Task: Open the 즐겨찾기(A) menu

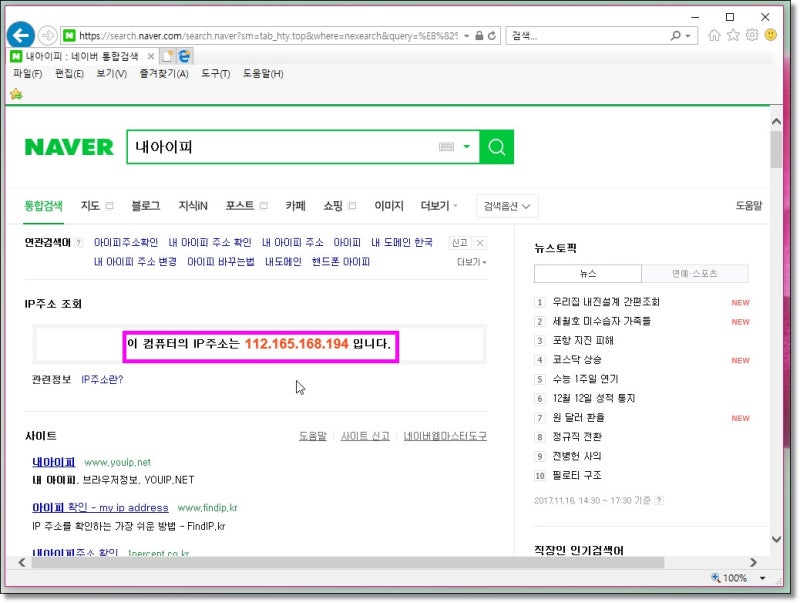Action: pyautogui.click(x=164, y=74)
